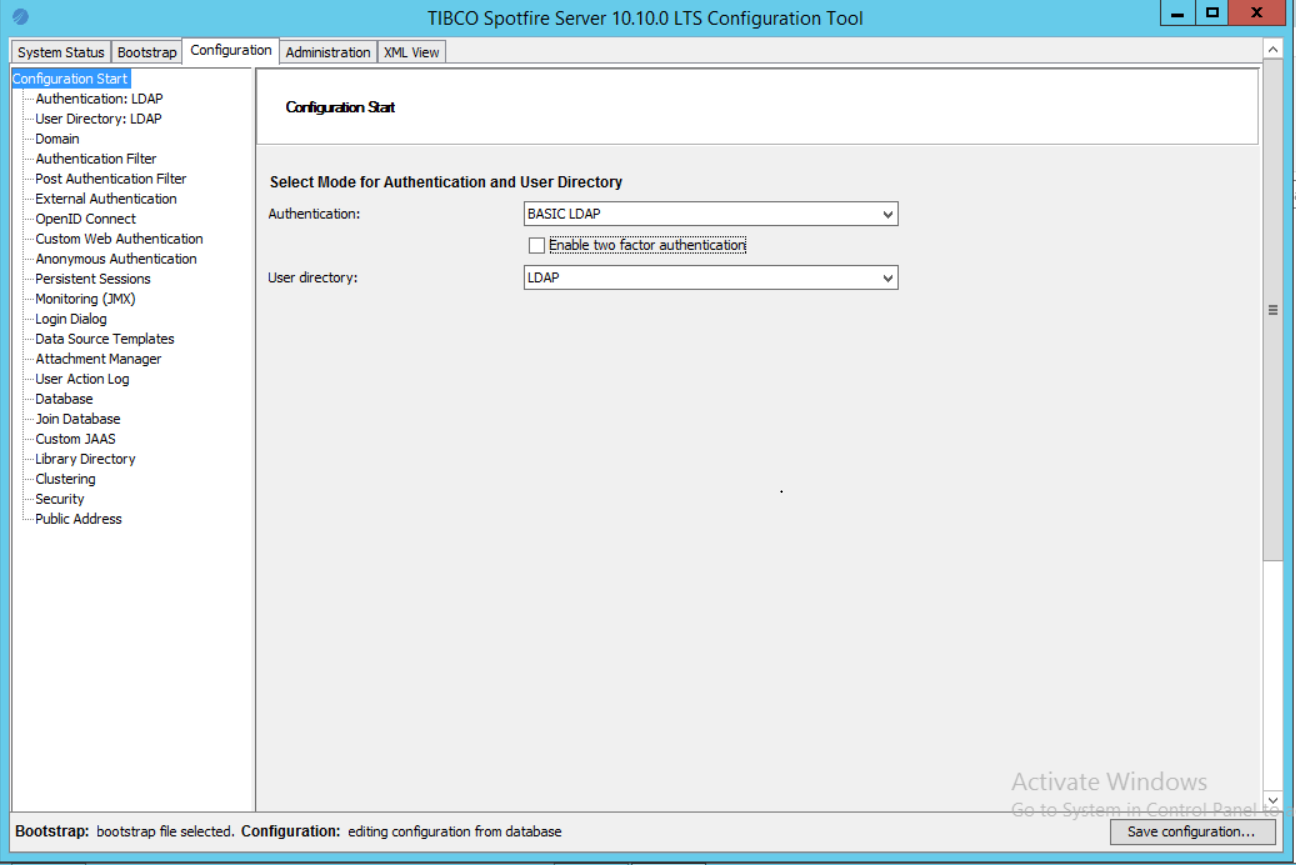1296x865 pixels.
Task: Select Persistent Sessions in the tree
Action: pyautogui.click(x=93, y=279)
